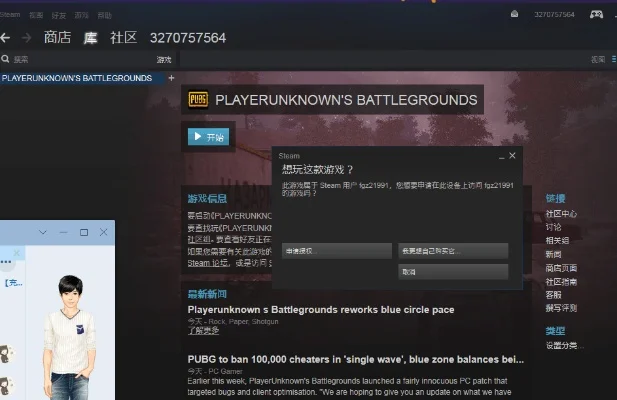Click the 我要想自己购买它 button
Image resolution: width=617 pixels, height=400 pixels.
click(x=453, y=251)
